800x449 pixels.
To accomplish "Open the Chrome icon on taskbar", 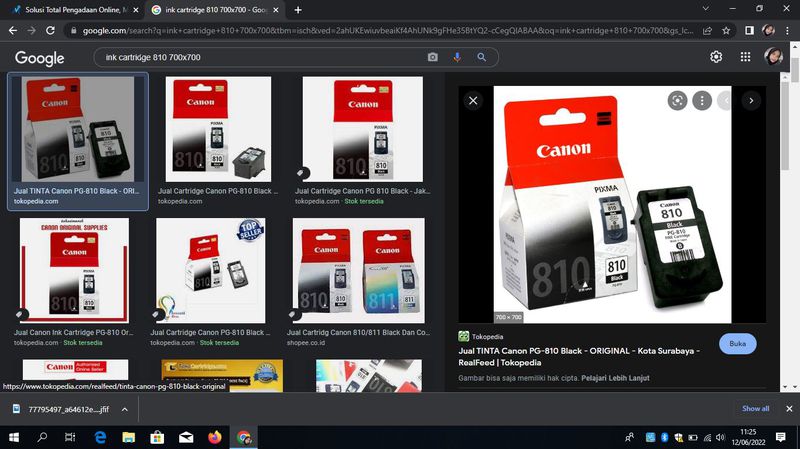I will (243, 437).
